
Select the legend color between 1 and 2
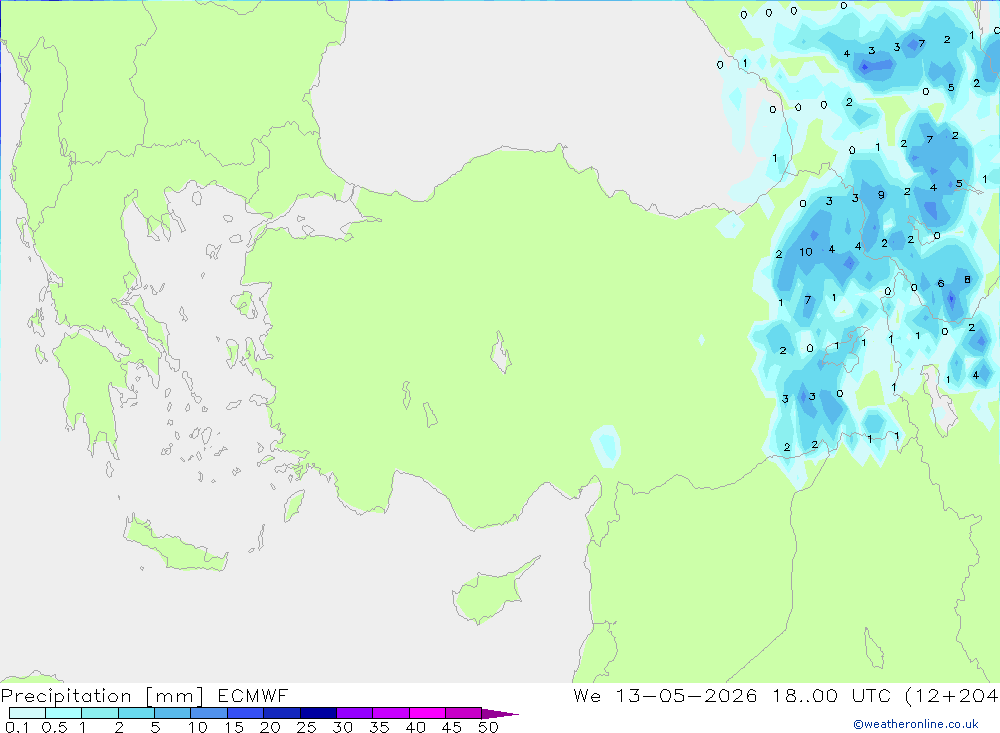click(x=100, y=713)
